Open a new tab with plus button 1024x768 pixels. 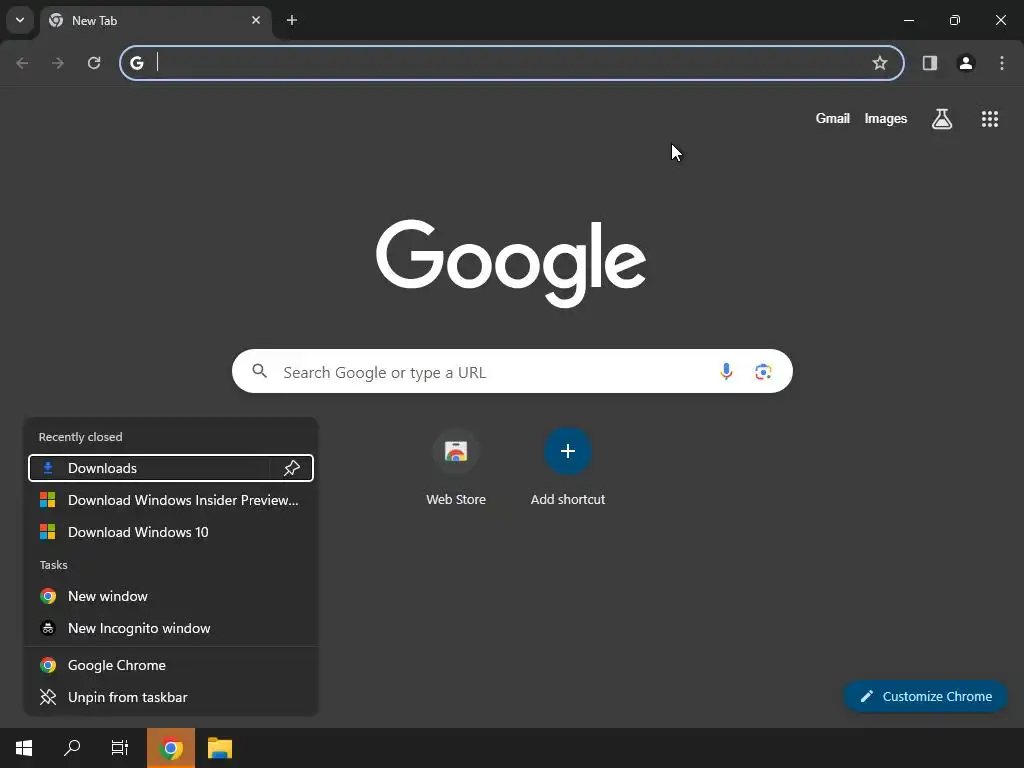click(x=292, y=20)
